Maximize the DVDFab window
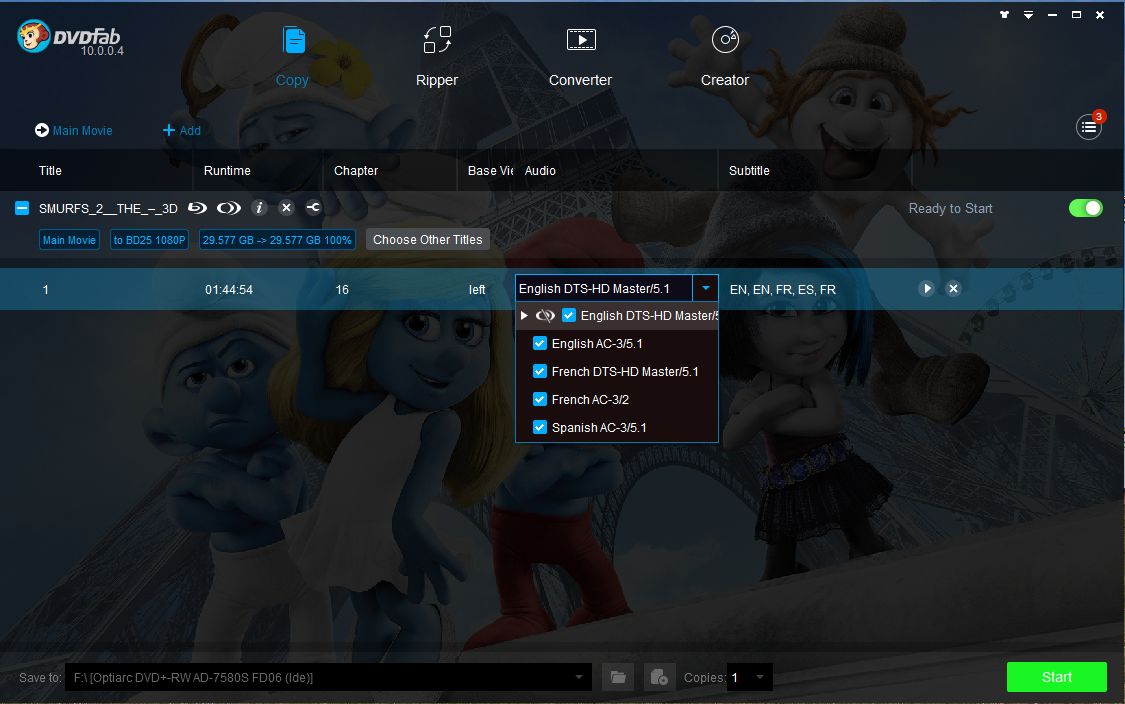The height and width of the screenshot is (704, 1125). coord(1076,14)
